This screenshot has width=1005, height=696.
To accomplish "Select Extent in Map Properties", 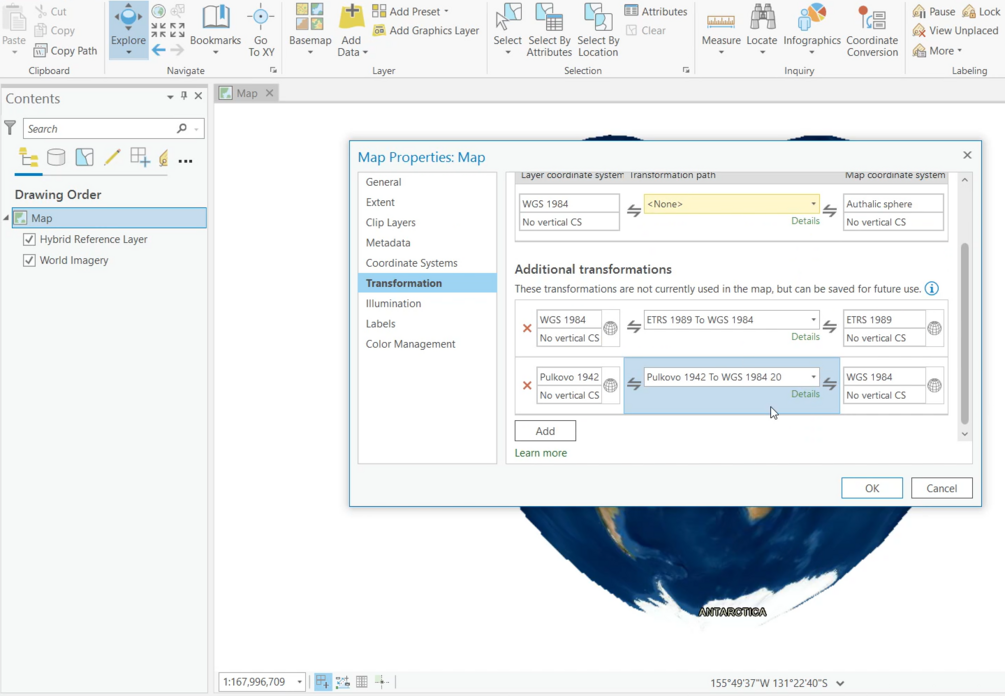I will 380,202.
